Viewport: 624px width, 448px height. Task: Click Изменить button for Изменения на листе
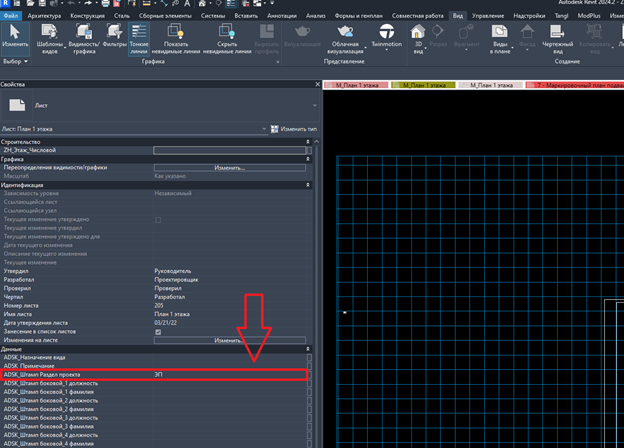[230, 340]
